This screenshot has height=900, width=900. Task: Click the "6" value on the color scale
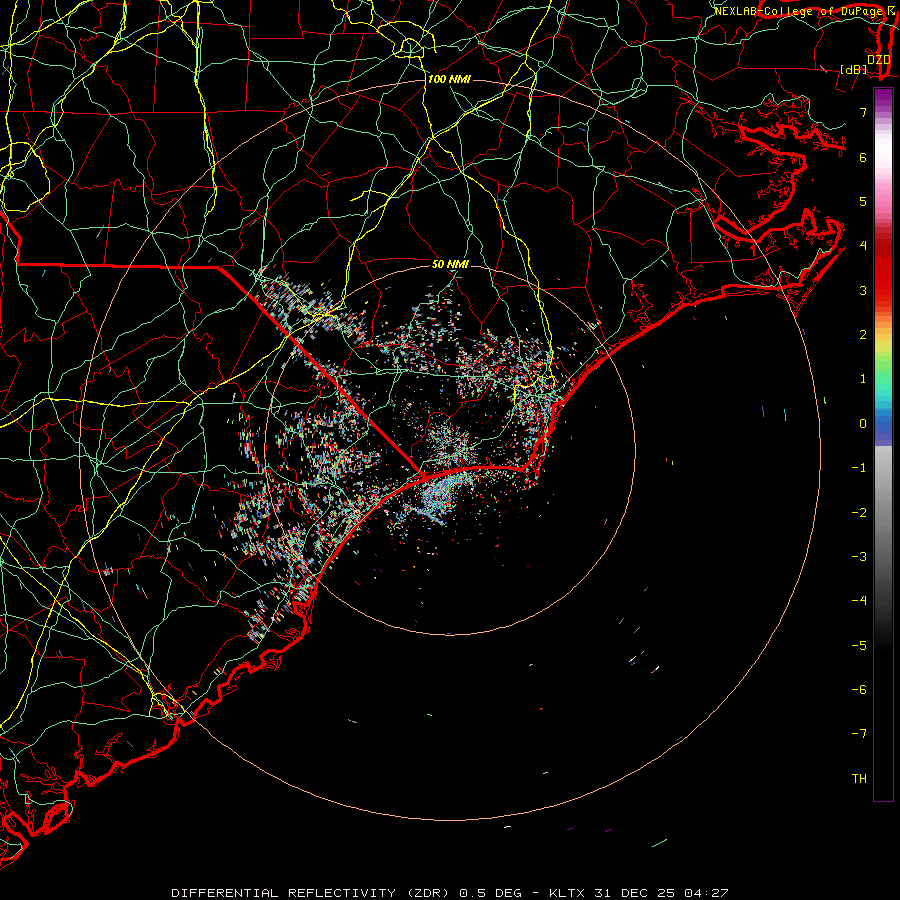pyautogui.click(x=863, y=157)
